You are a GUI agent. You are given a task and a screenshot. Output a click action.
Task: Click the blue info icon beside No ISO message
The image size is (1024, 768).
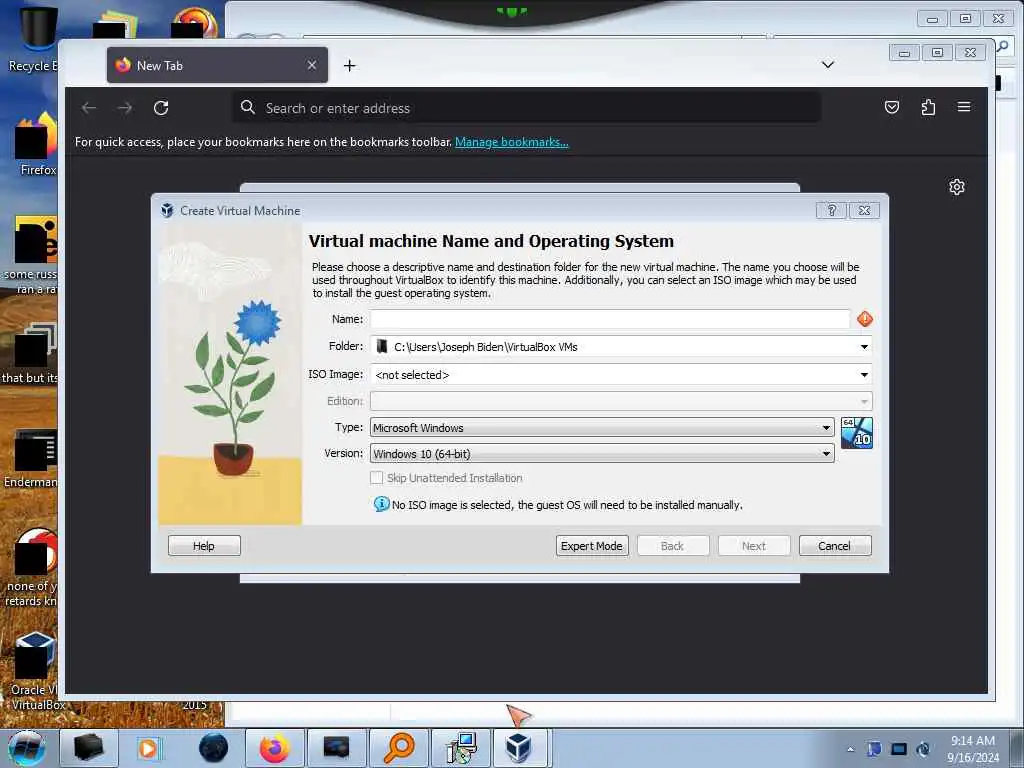click(381, 504)
